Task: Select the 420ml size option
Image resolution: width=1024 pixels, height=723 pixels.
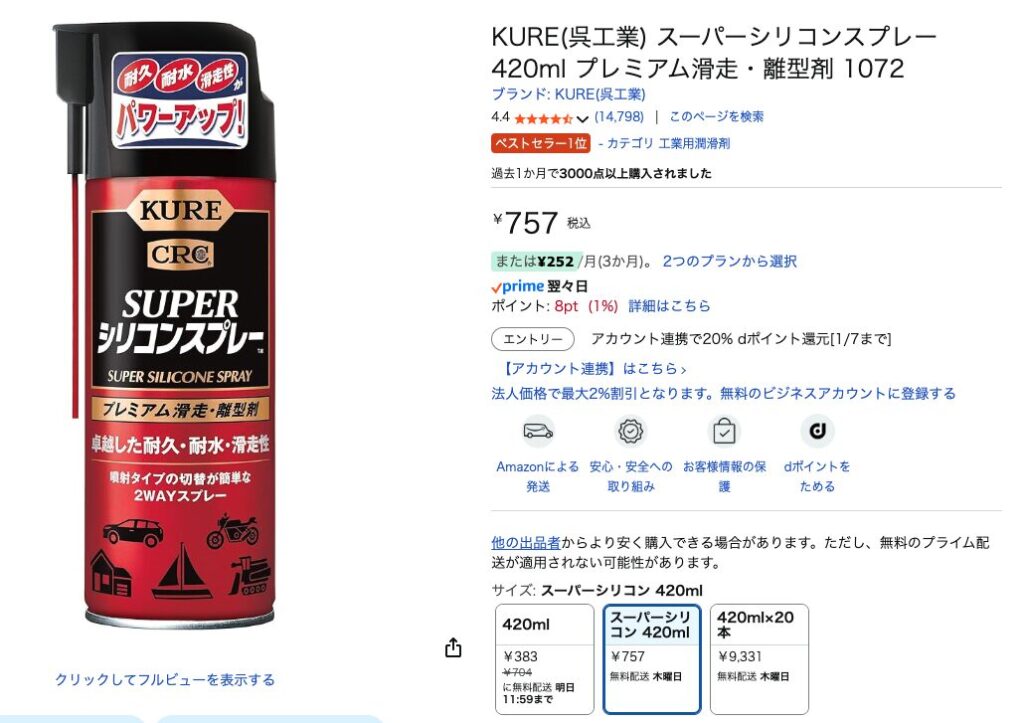Action: [x=544, y=658]
